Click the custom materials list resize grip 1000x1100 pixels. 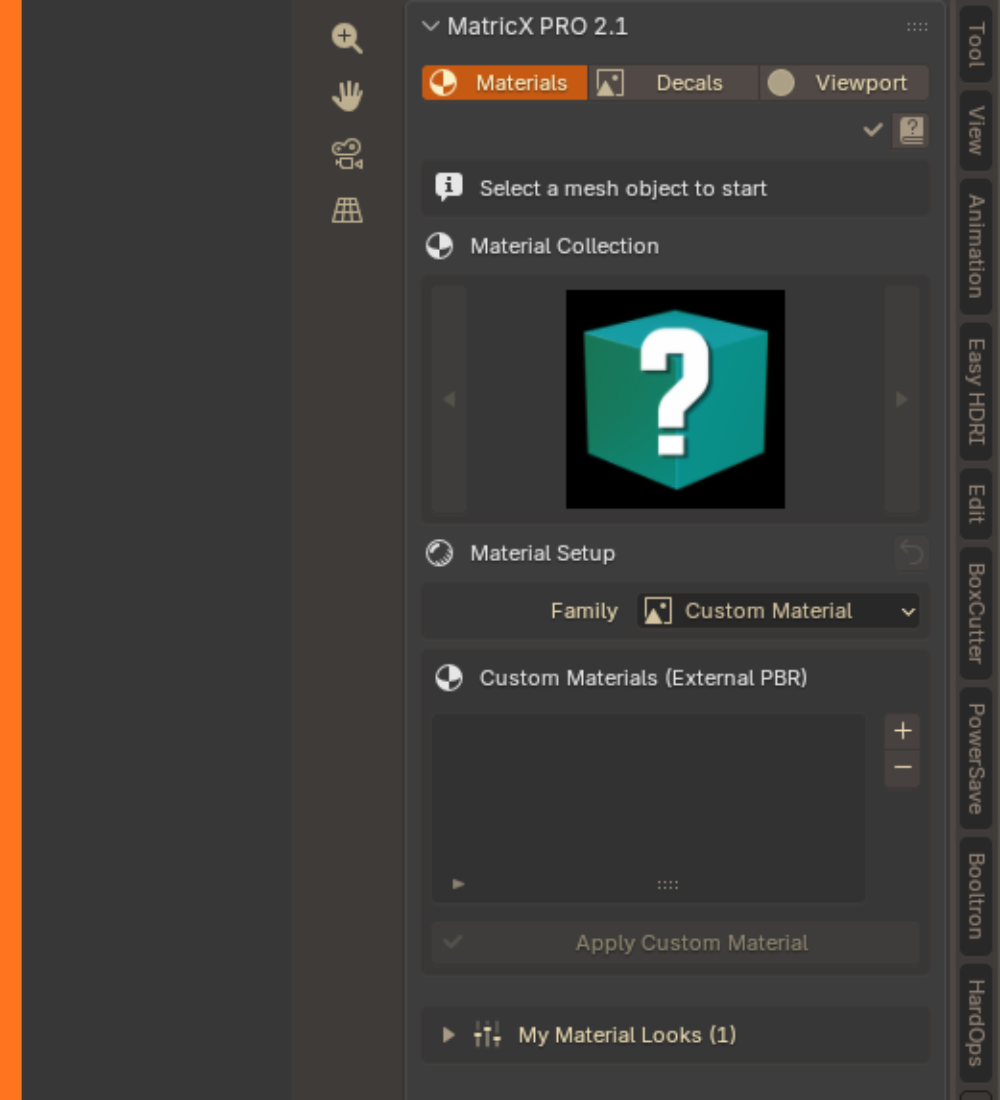[x=667, y=885]
